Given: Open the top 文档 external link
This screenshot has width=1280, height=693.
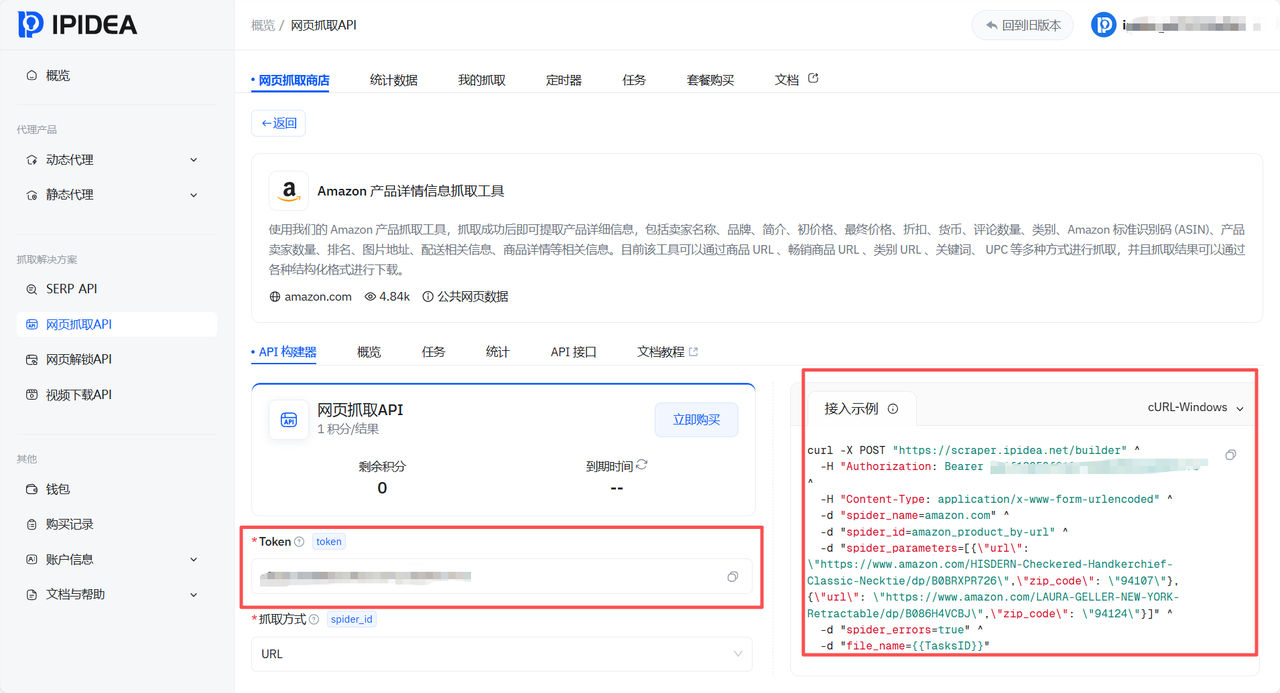Looking at the screenshot, I should tap(796, 80).
